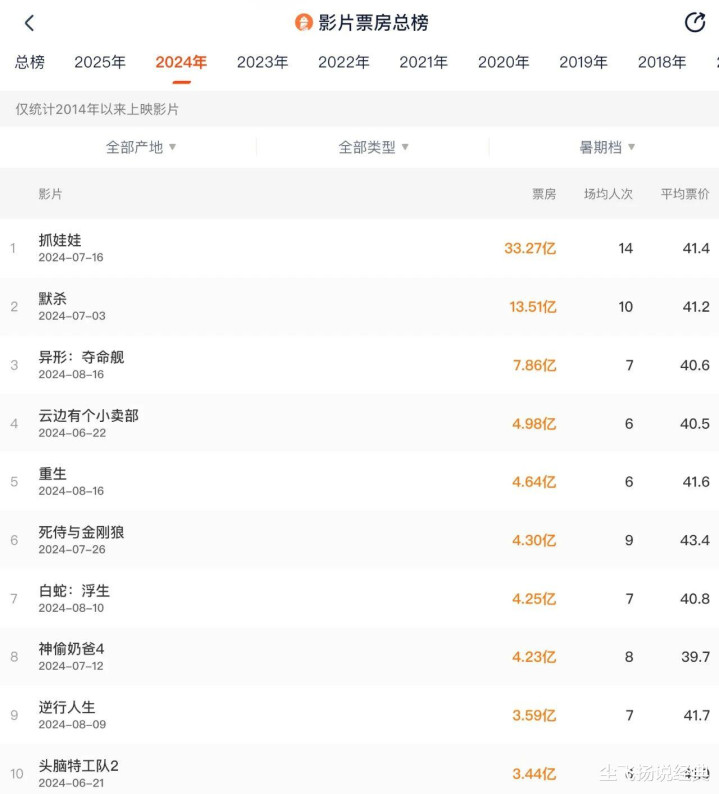Switch to the 2018年 tab
719x794 pixels.
(x=662, y=62)
